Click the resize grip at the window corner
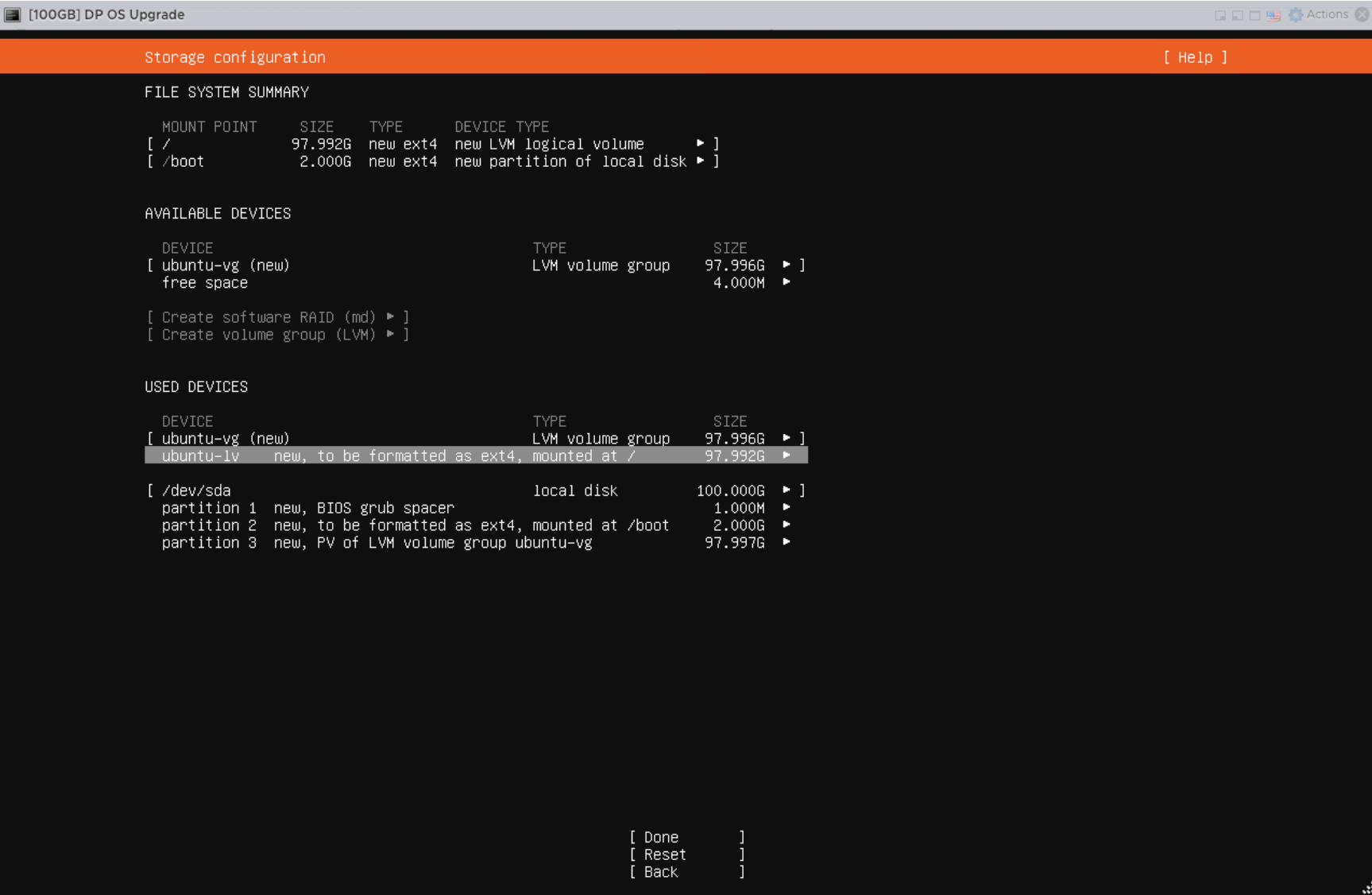This screenshot has height=895, width=1372. pyautogui.click(x=1366, y=889)
